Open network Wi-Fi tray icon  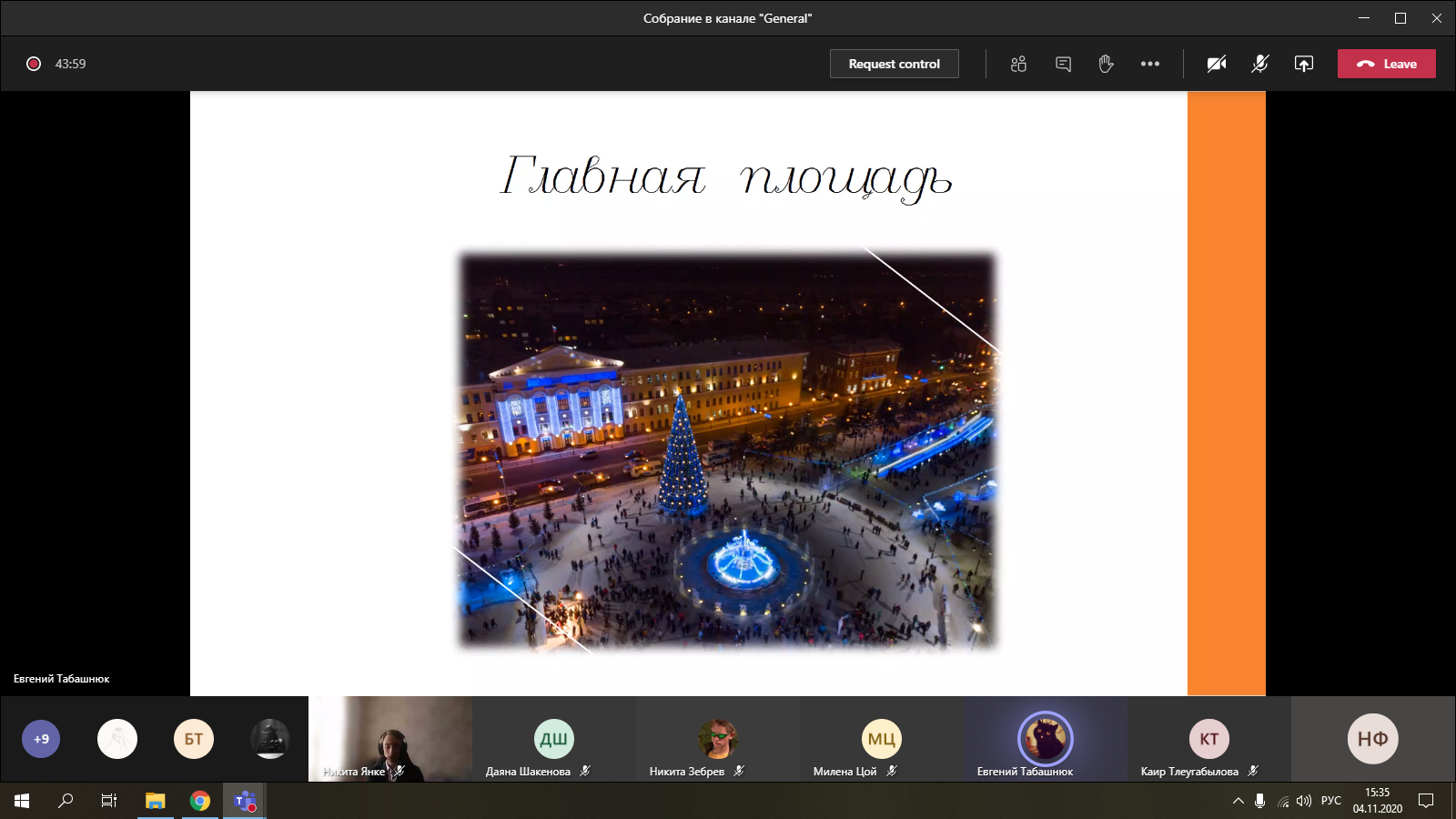pyautogui.click(x=1283, y=801)
